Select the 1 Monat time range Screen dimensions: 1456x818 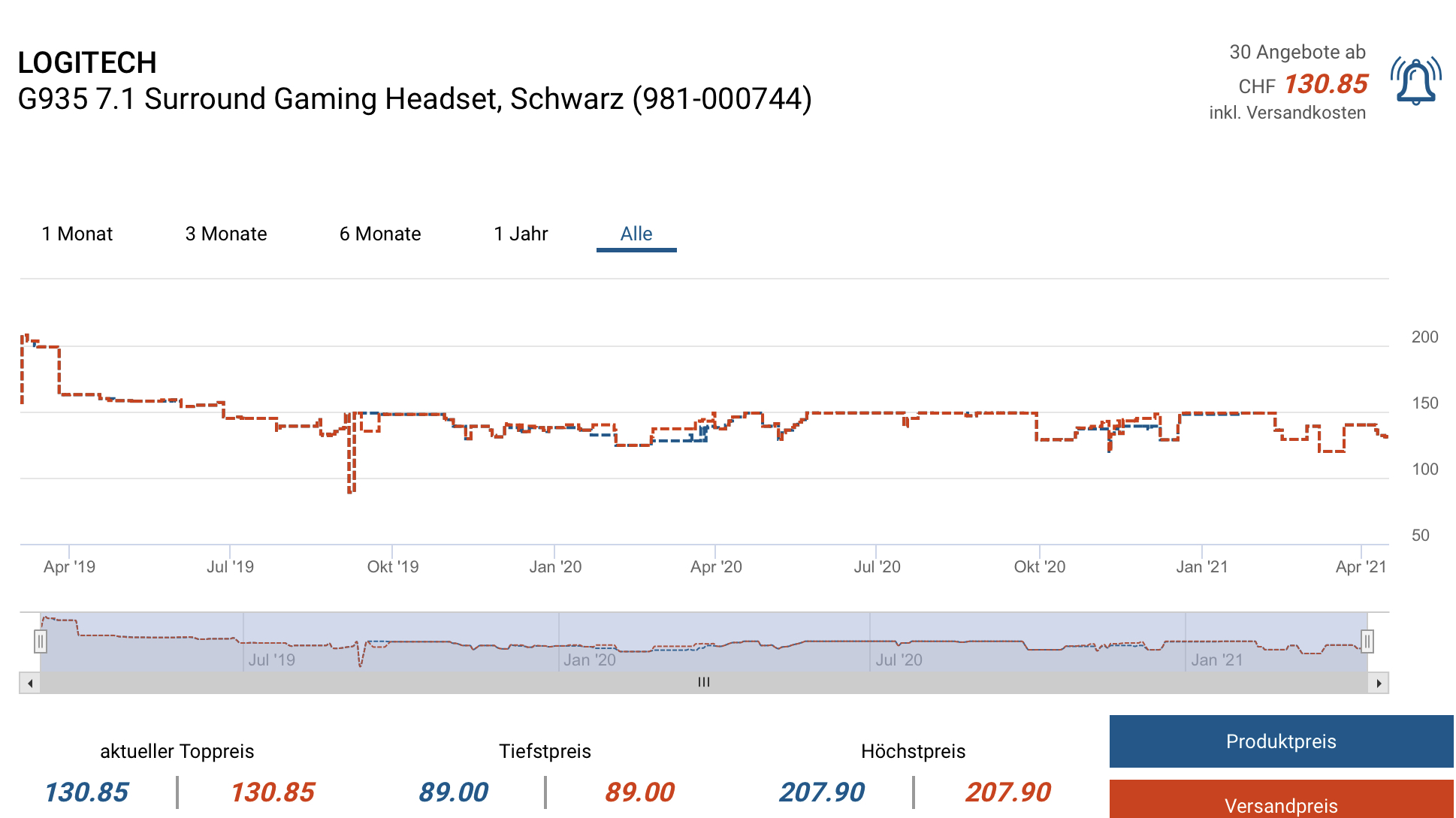77,234
